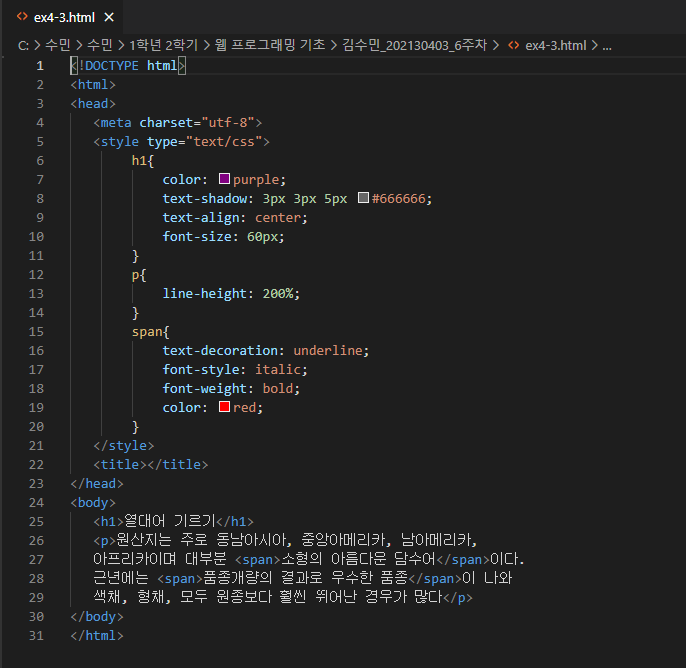Click the h1{ selector line
Image resolution: width=686 pixels, height=668 pixels.
point(143,161)
